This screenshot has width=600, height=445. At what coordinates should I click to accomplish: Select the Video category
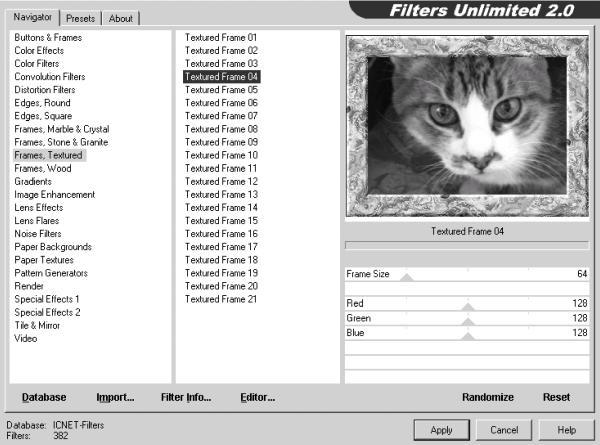(x=26, y=338)
